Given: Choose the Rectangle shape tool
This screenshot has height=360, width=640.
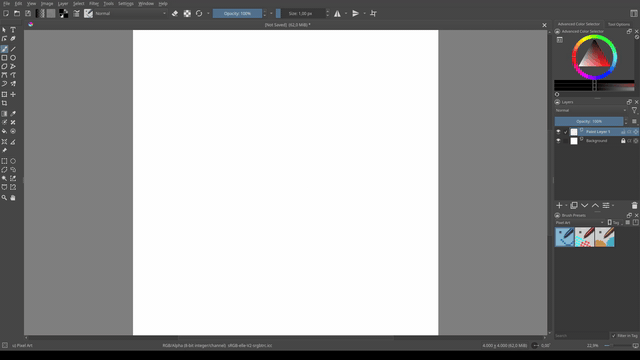Looking at the screenshot, I should tap(4, 58).
